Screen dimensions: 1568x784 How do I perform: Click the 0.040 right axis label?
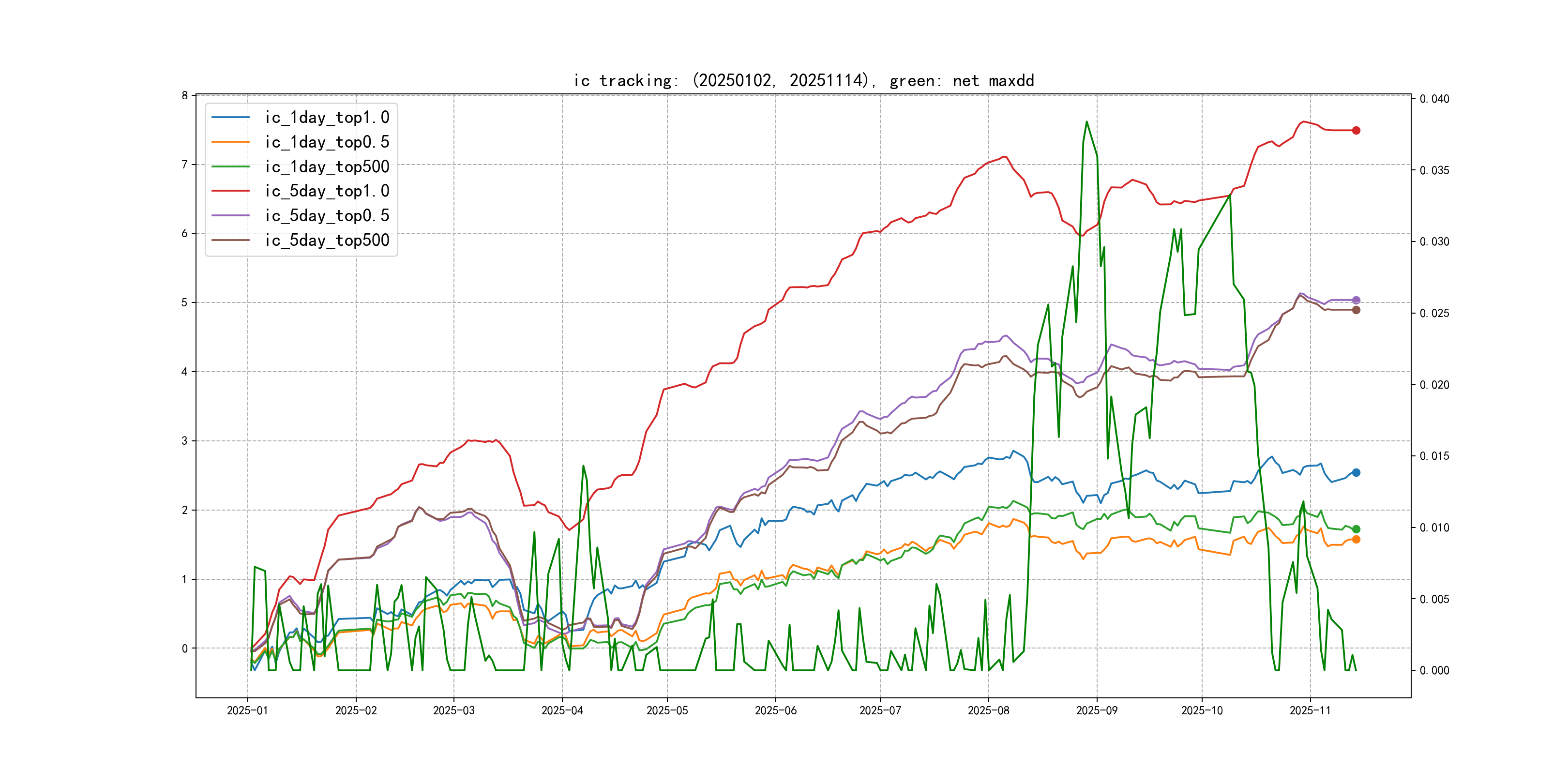1434,99
